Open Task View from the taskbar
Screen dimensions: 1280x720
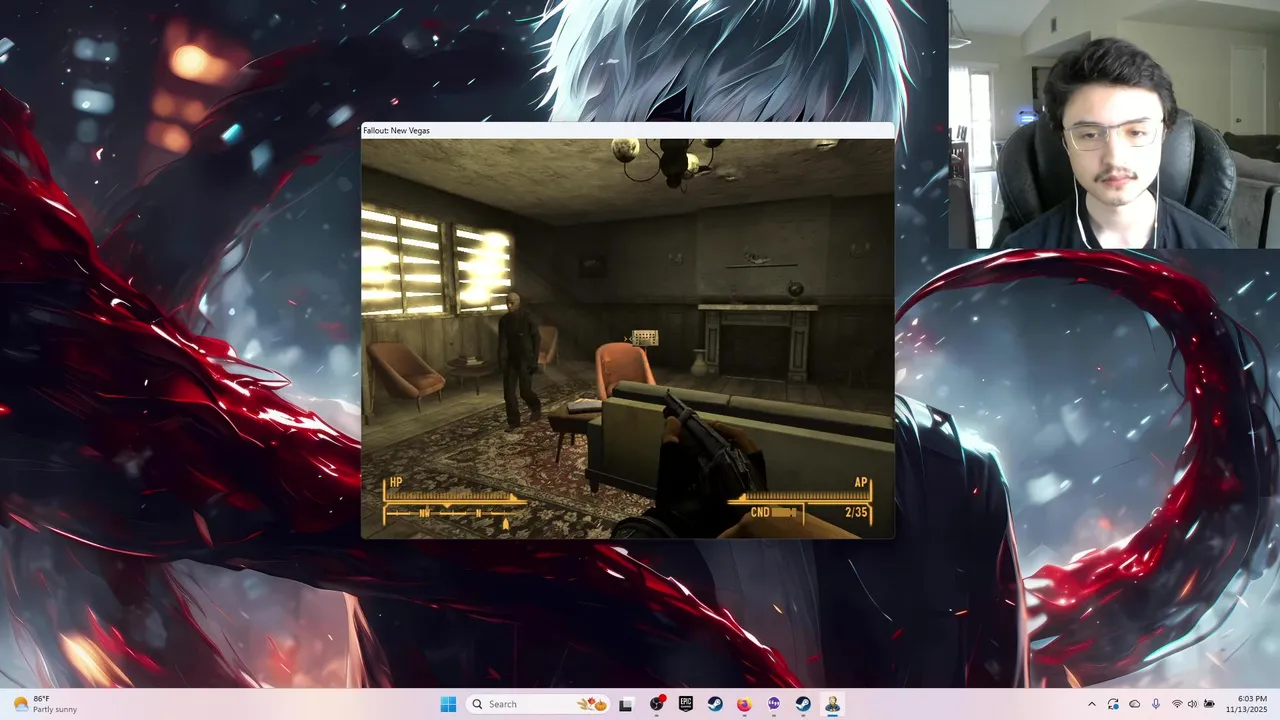626,704
